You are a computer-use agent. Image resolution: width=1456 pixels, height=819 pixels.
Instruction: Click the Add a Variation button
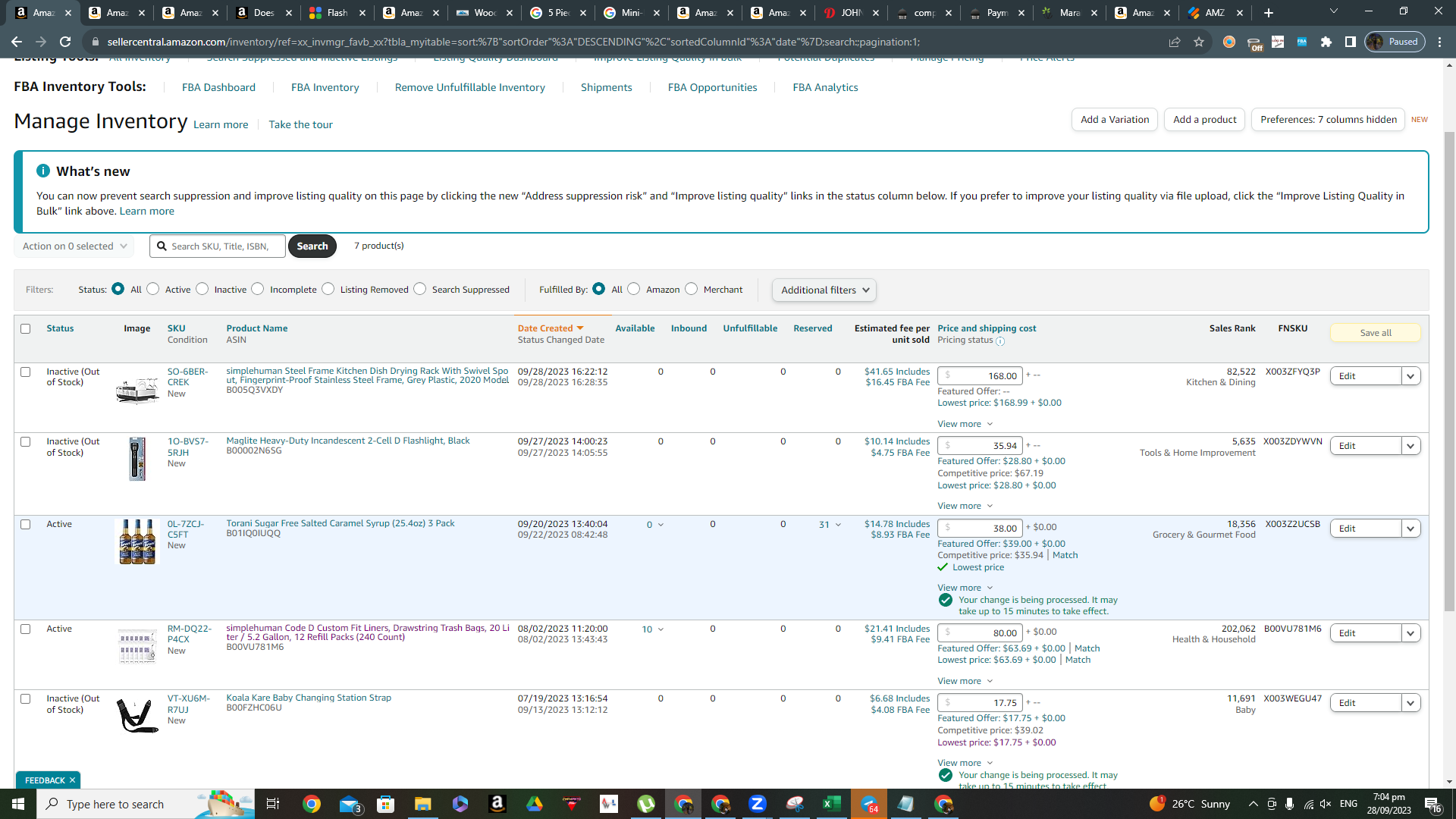click(x=1115, y=120)
